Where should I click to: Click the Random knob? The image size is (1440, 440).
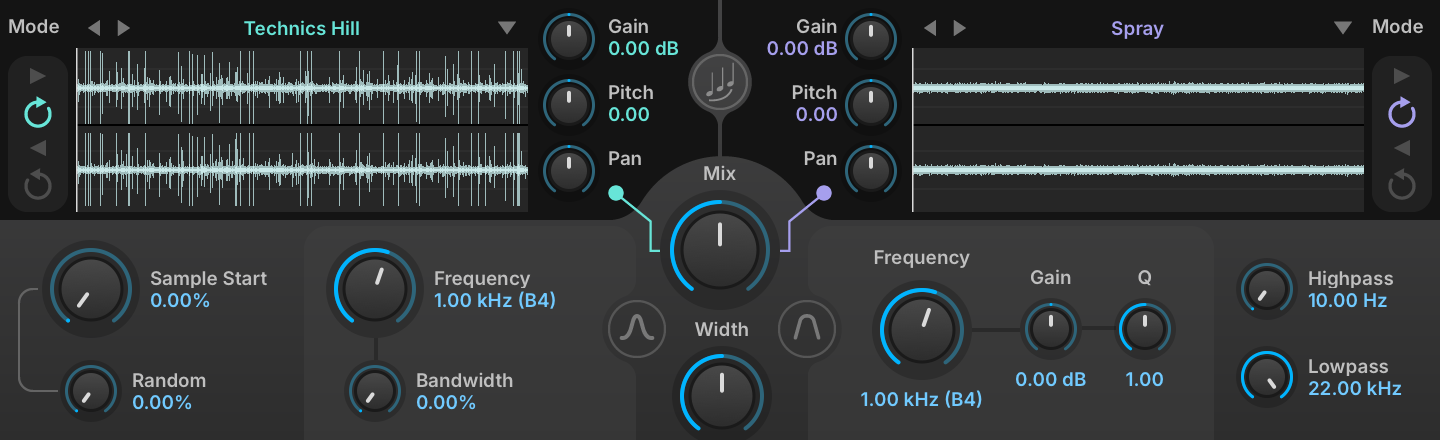pyautogui.click(x=89, y=391)
